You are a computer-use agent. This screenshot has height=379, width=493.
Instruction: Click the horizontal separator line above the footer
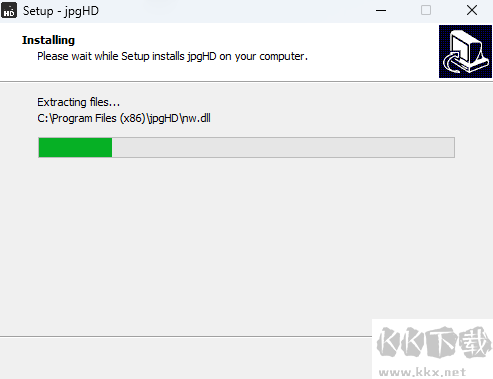tap(186, 336)
